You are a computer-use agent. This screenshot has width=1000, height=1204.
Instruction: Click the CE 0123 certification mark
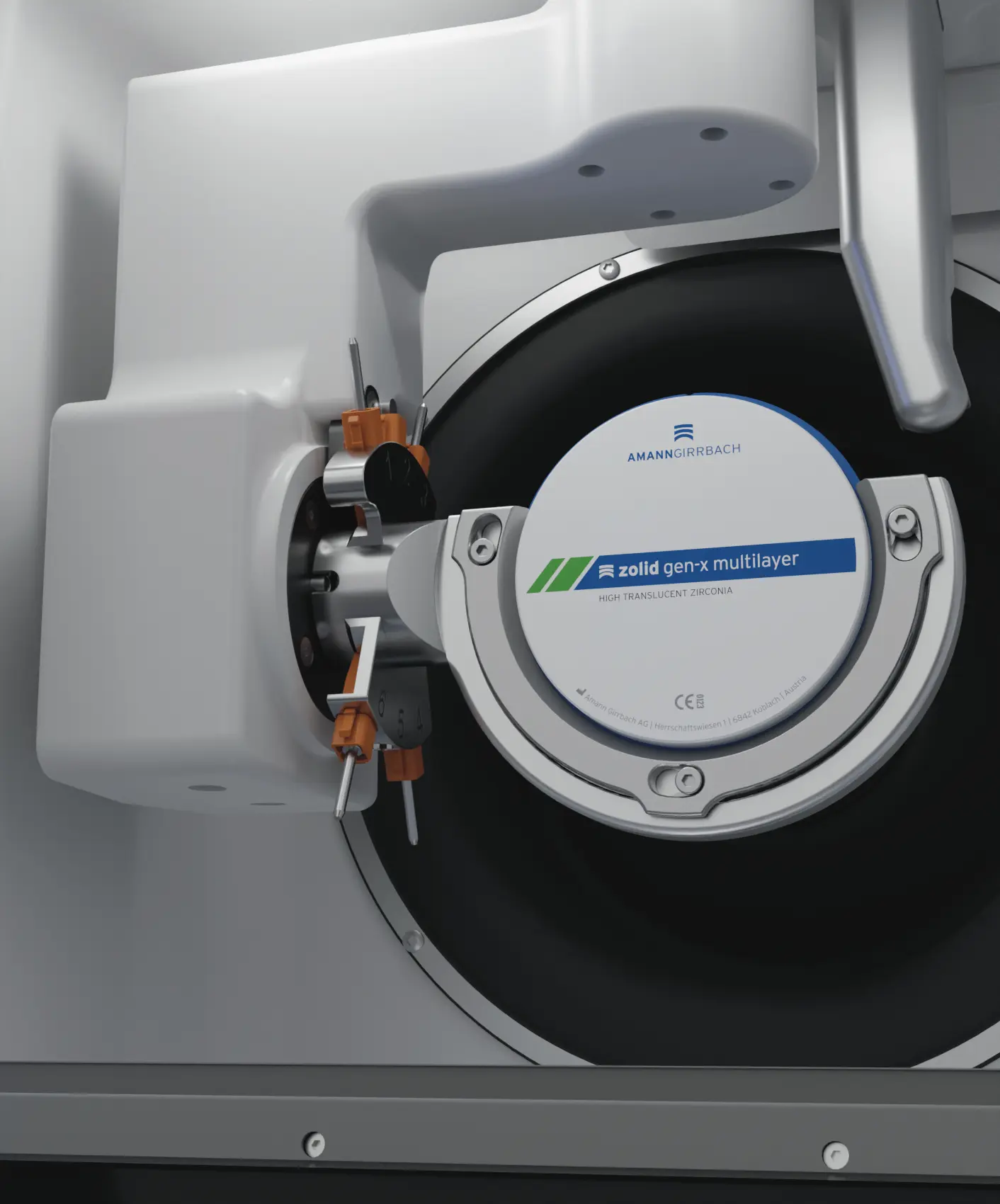pos(688,702)
